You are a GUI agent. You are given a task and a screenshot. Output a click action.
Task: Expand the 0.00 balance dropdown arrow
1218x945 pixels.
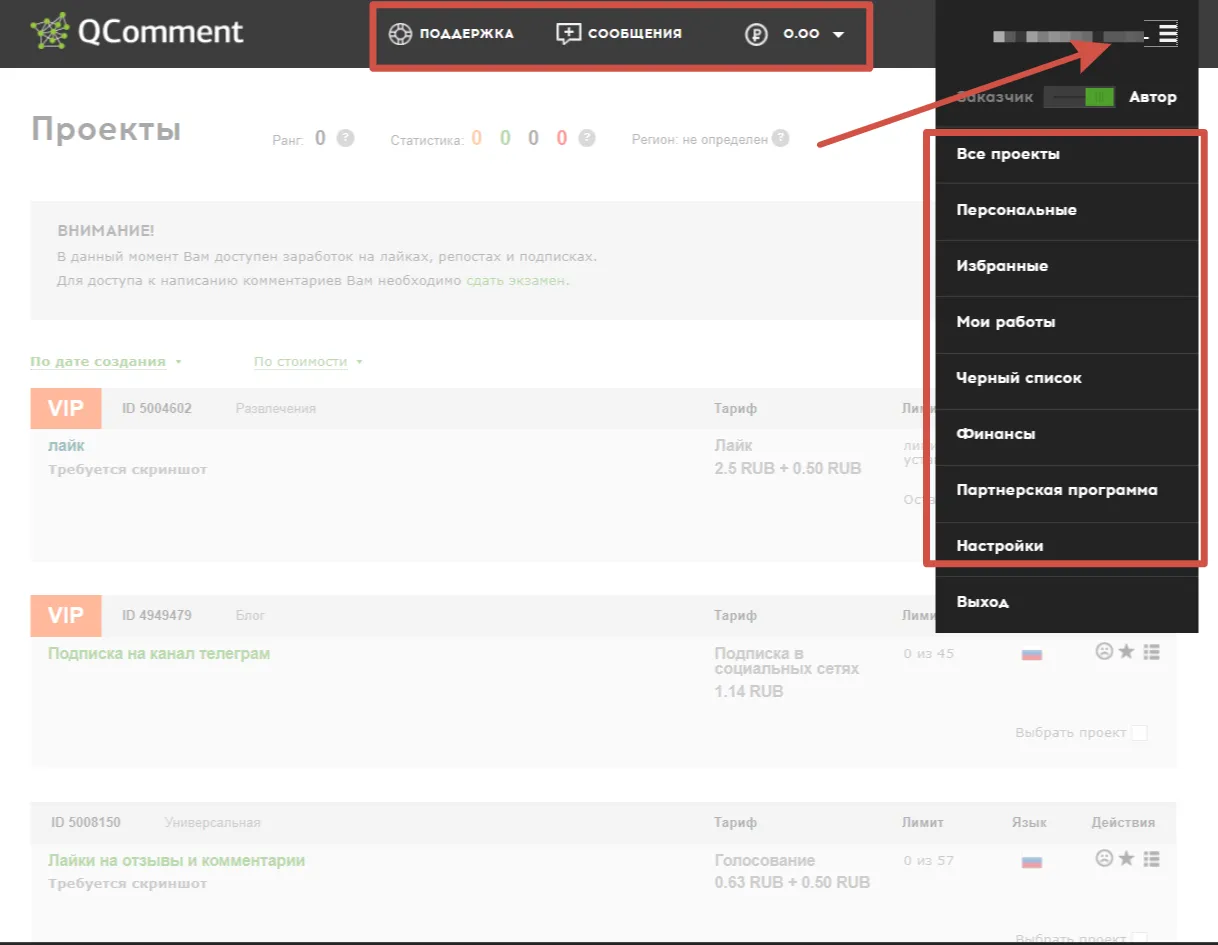pos(838,34)
